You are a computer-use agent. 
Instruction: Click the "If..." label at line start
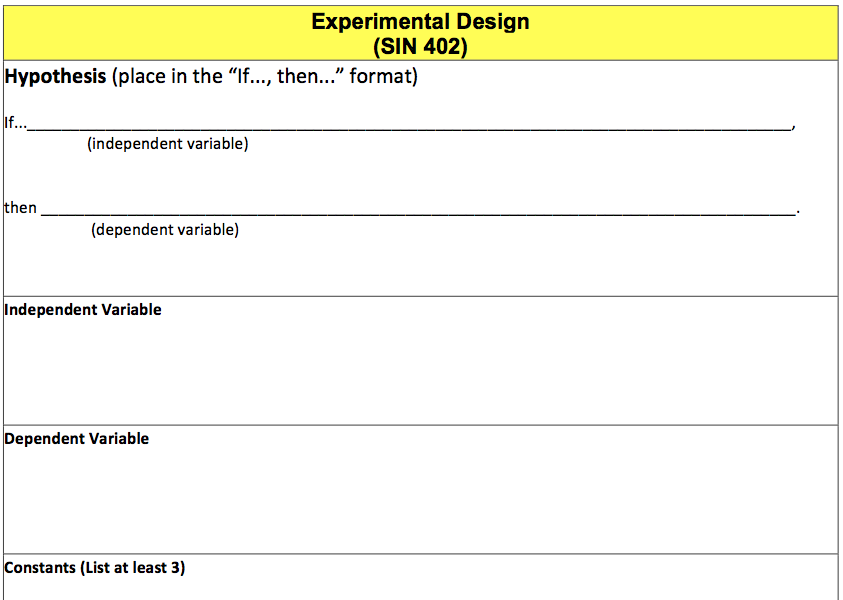[x=15, y=123]
